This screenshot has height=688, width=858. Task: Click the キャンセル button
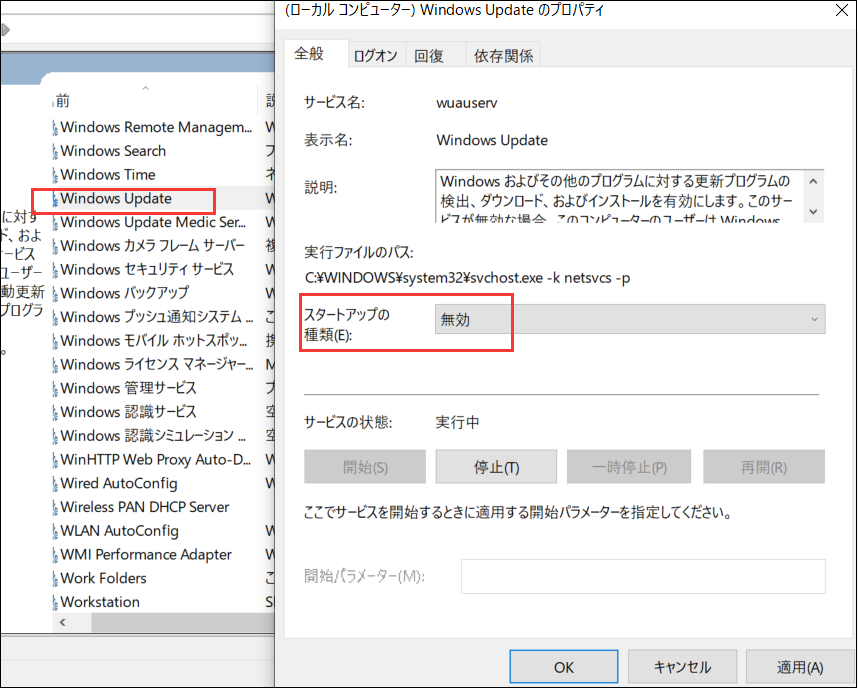pos(682,667)
